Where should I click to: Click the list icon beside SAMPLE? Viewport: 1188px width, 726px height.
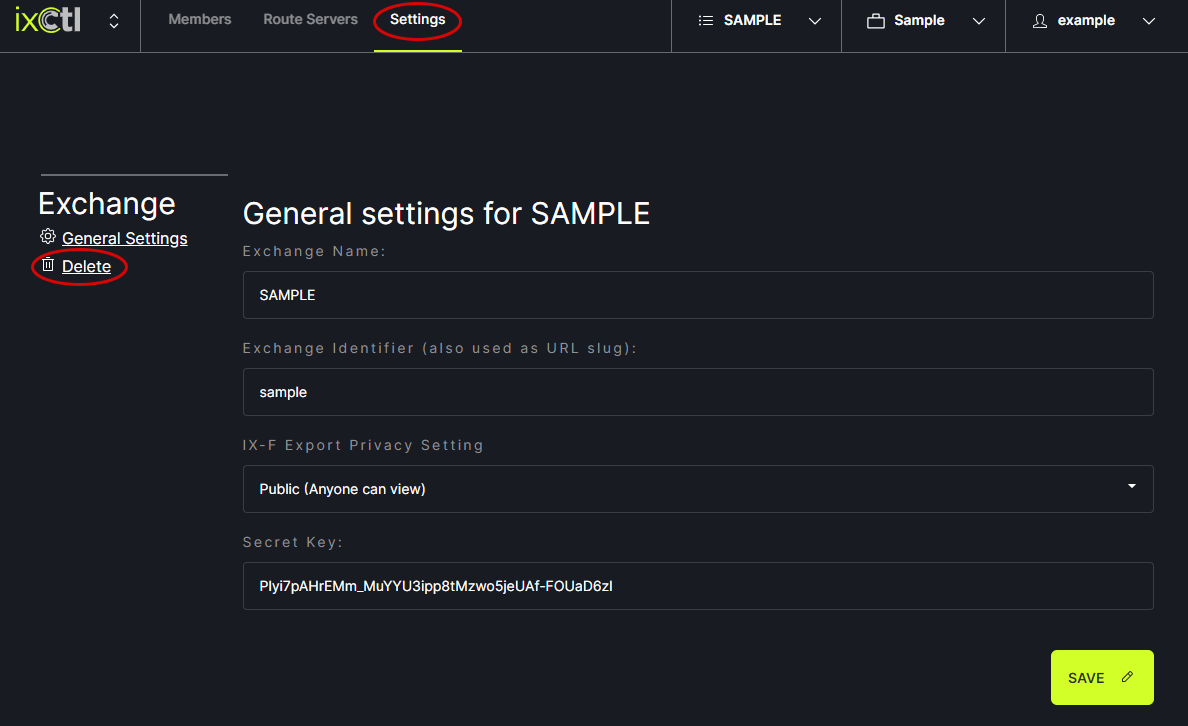point(706,21)
